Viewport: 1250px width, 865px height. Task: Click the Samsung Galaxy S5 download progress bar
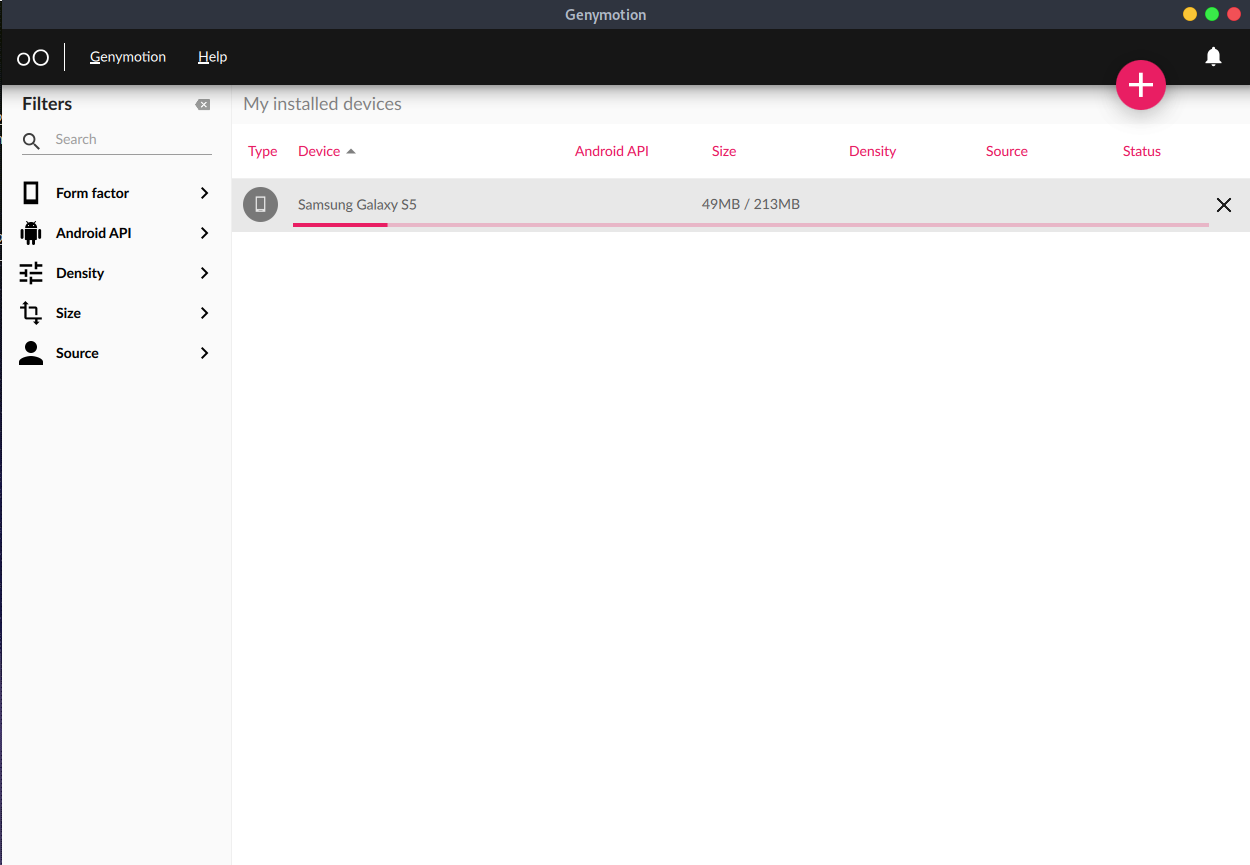point(751,225)
